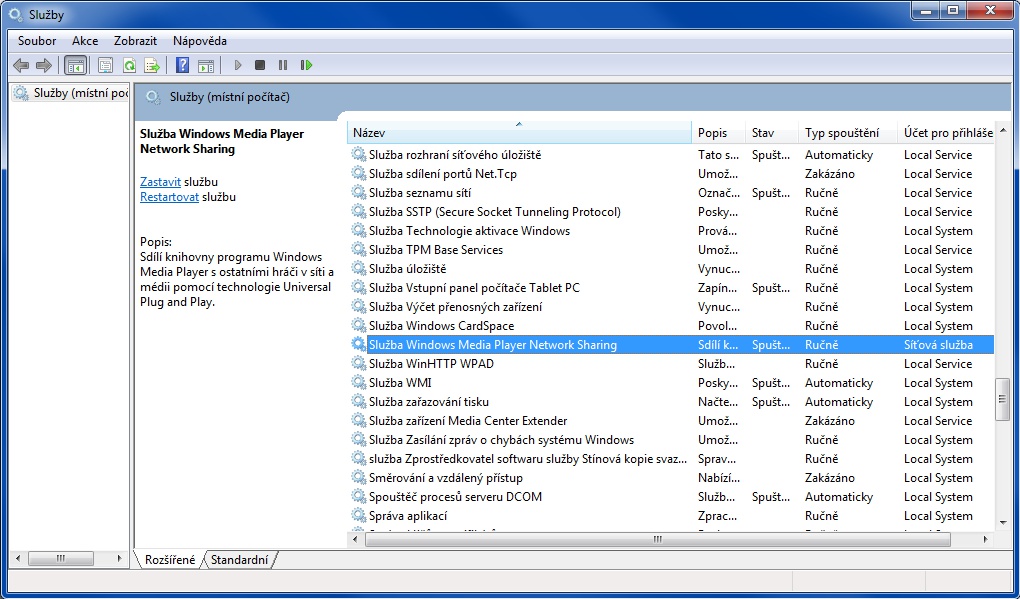Click the Export list toolbar icon
This screenshot has width=1020, height=599.
[x=152, y=65]
